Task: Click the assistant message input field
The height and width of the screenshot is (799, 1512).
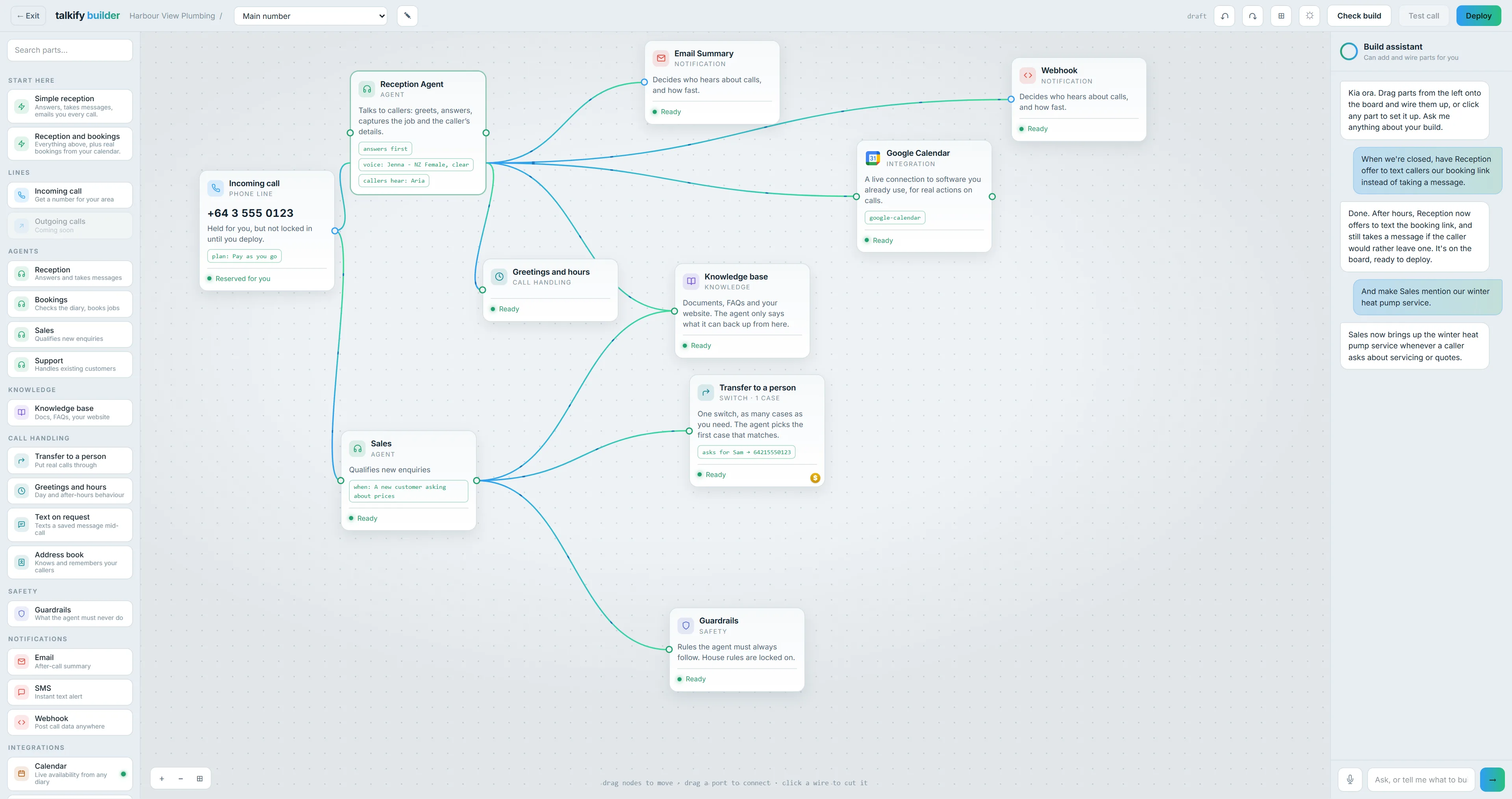Action: pyautogui.click(x=1420, y=780)
